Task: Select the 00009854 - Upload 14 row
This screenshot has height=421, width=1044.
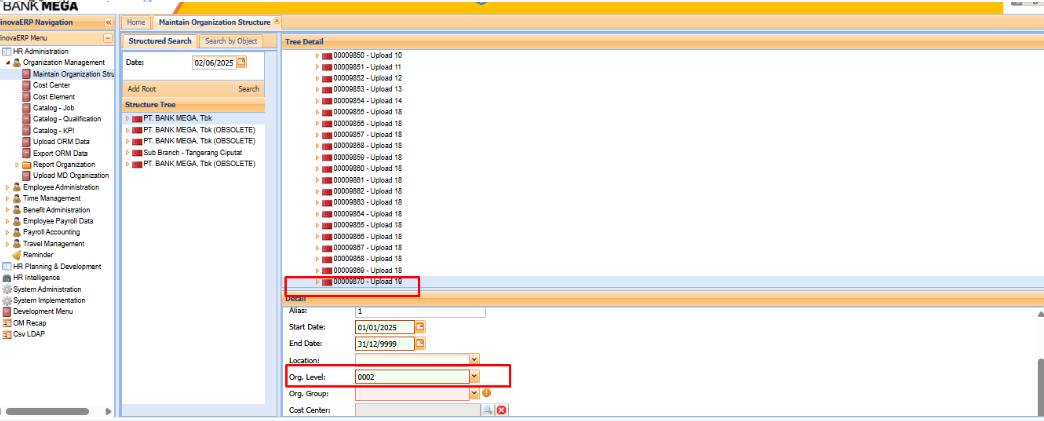Action: click(368, 101)
